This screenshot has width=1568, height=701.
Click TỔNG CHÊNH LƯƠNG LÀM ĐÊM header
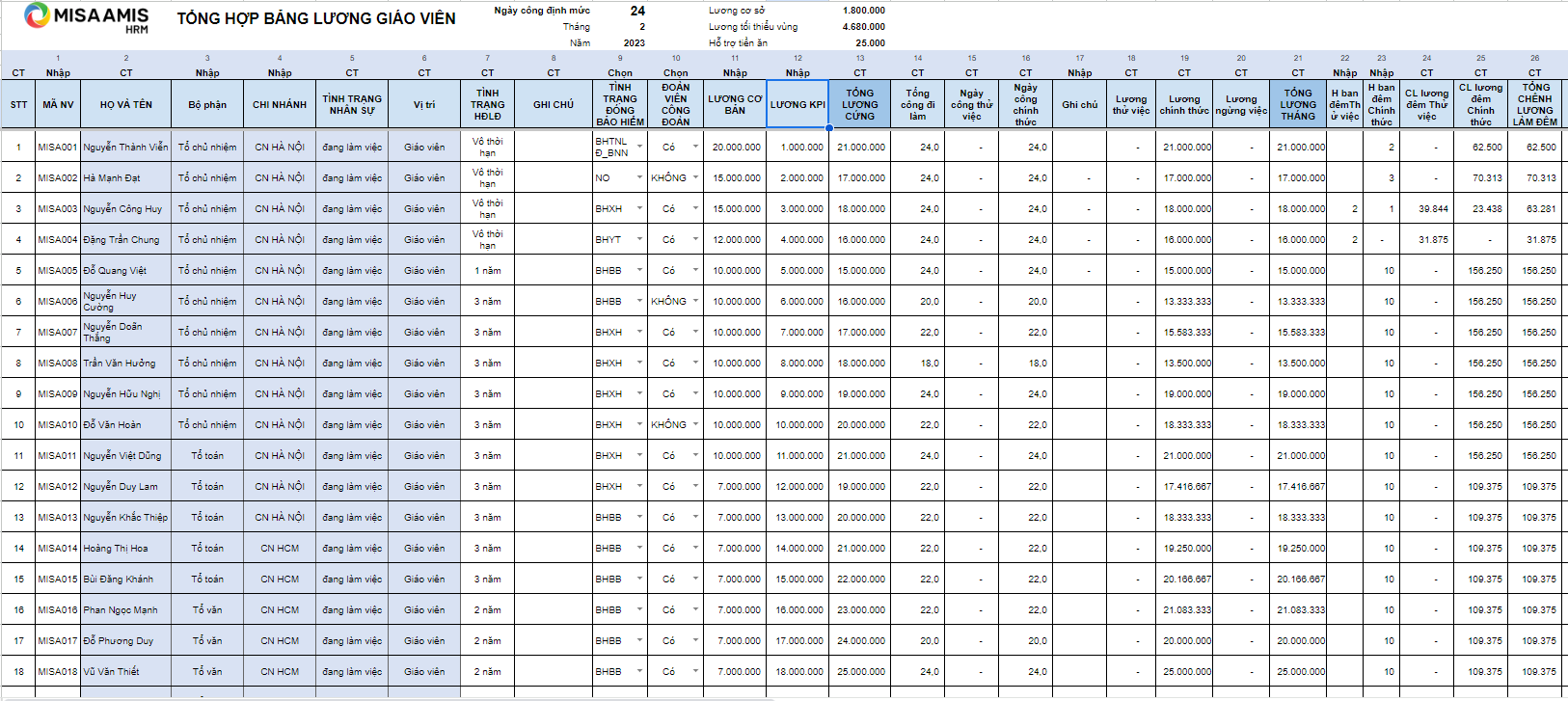[x=1535, y=104]
